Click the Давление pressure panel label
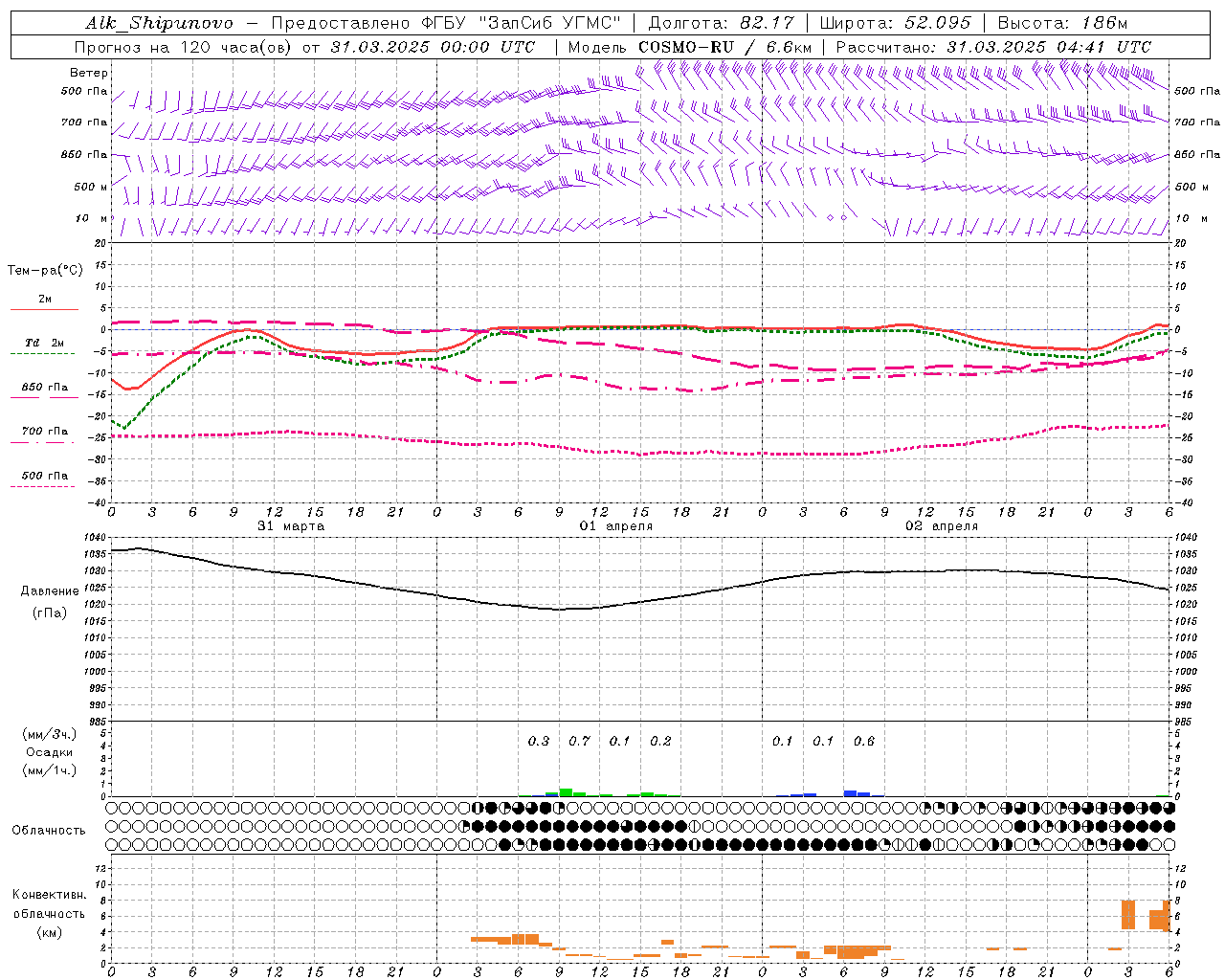This screenshot has height=980, width=1225. tap(50, 591)
